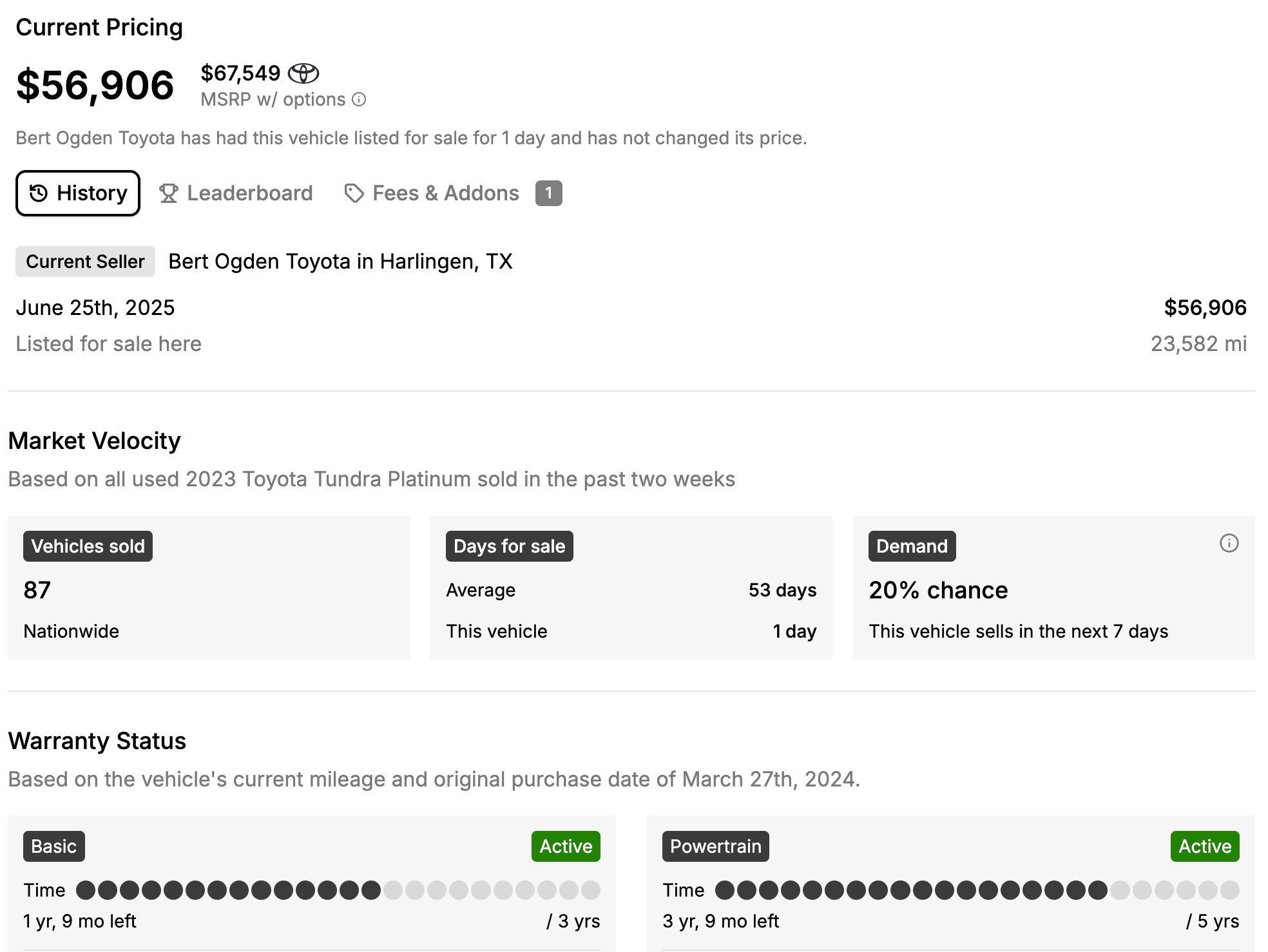Click the 1 day value for This vehicle
The width and height of the screenshot is (1268, 952).
tap(794, 631)
